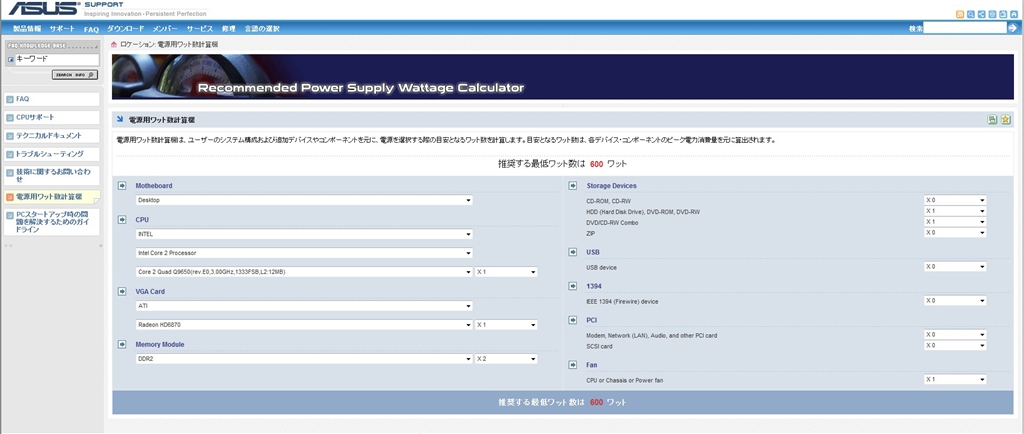Click the star bookmark icon

point(1006,120)
